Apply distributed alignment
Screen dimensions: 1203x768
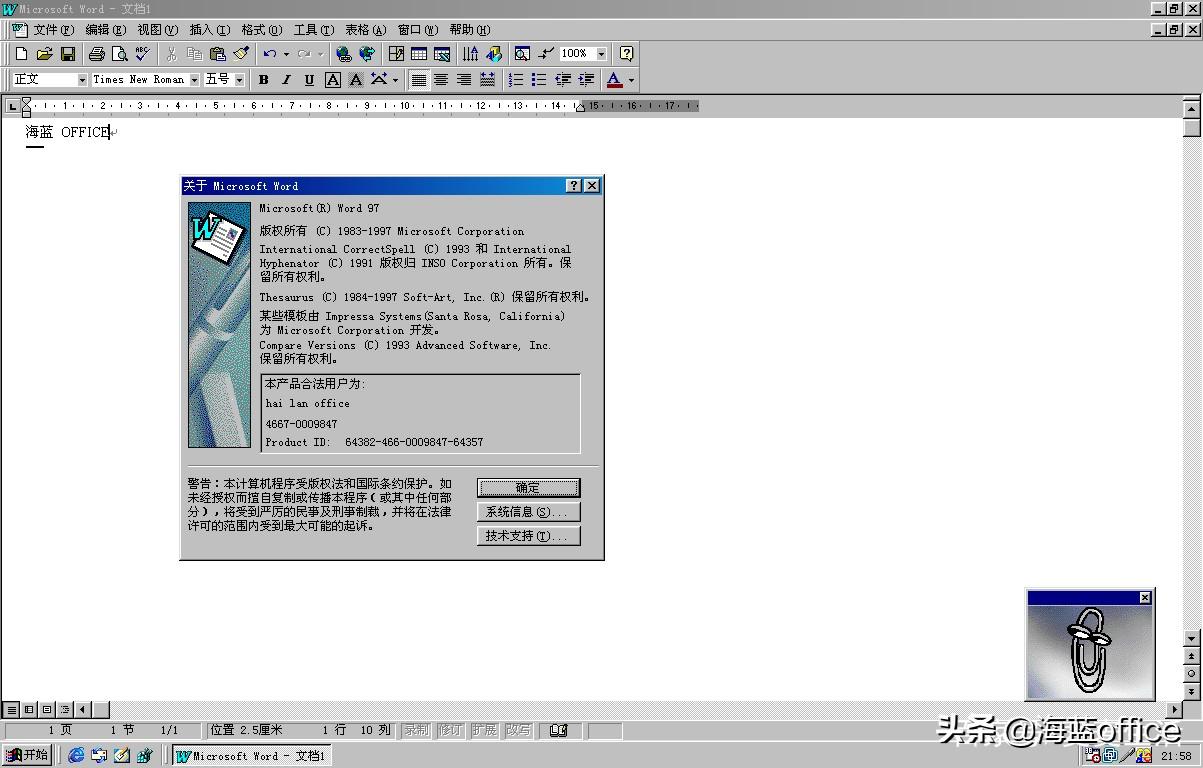point(487,80)
